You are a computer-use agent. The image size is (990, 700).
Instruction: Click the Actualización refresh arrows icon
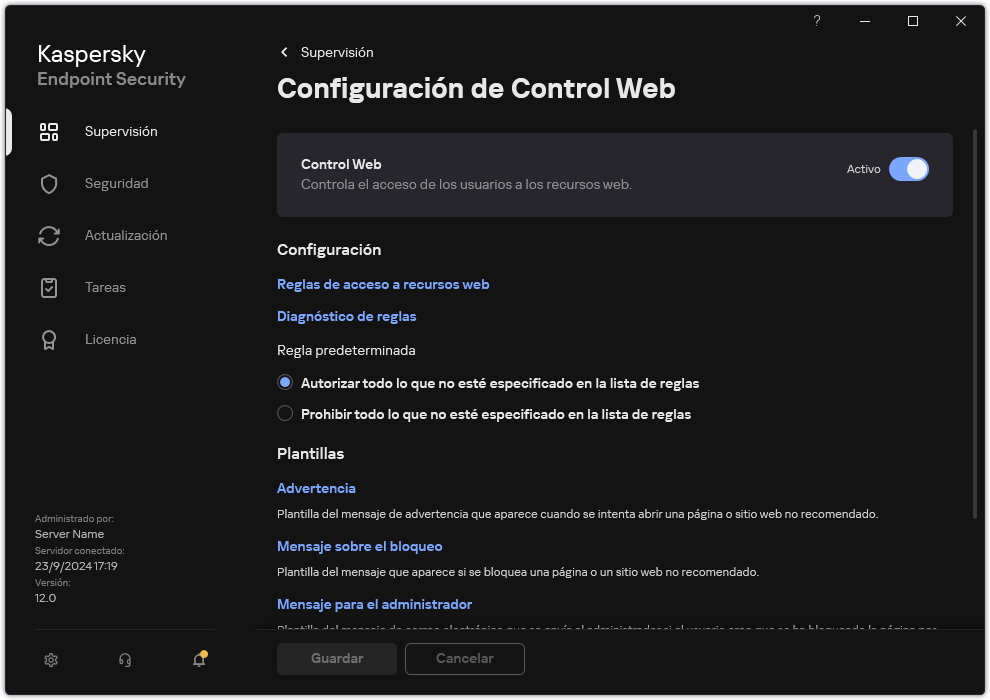coord(49,235)
